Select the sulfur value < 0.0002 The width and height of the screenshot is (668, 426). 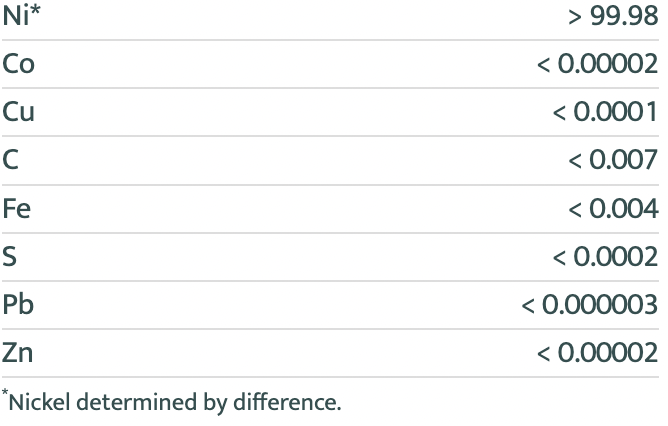coord(606,256)
